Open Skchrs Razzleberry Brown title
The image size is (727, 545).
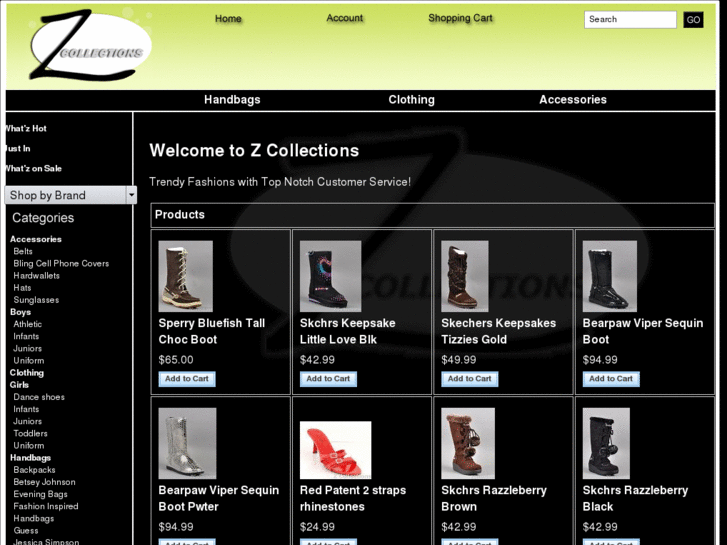494,498
